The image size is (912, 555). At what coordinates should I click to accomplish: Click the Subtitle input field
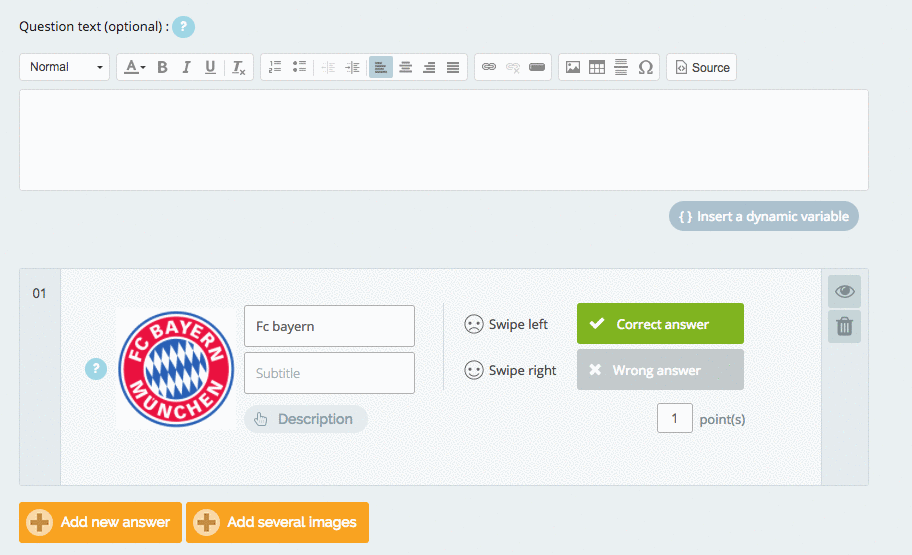(329, 373)
